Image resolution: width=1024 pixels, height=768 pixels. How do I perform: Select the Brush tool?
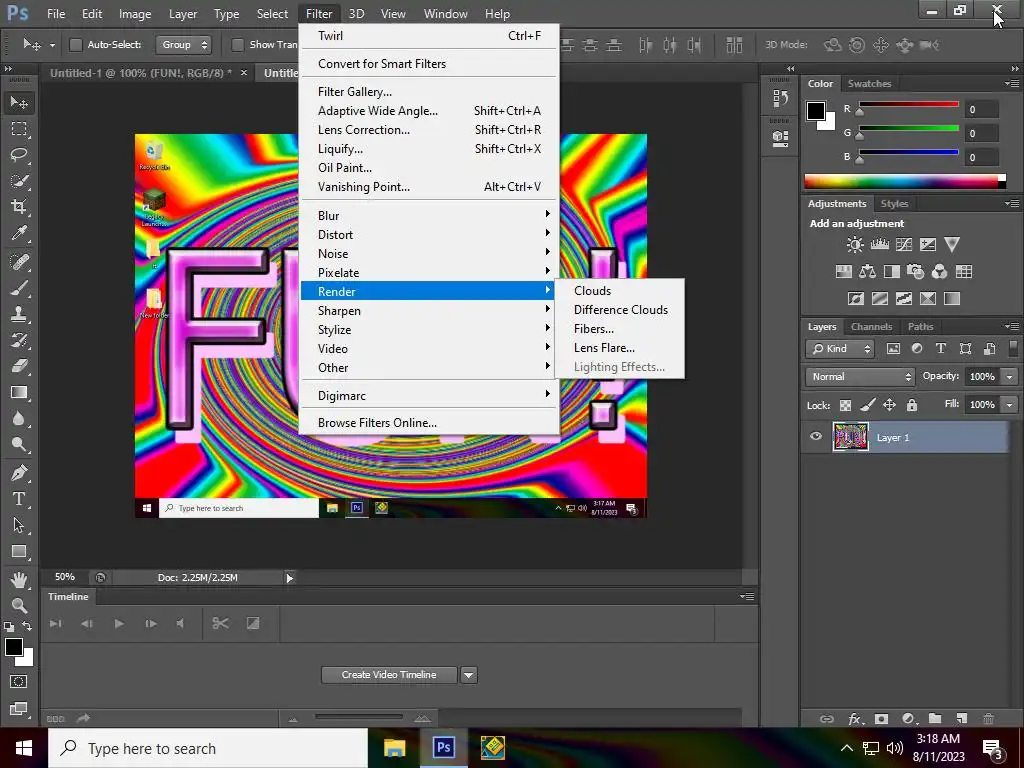tap(19, 288)
